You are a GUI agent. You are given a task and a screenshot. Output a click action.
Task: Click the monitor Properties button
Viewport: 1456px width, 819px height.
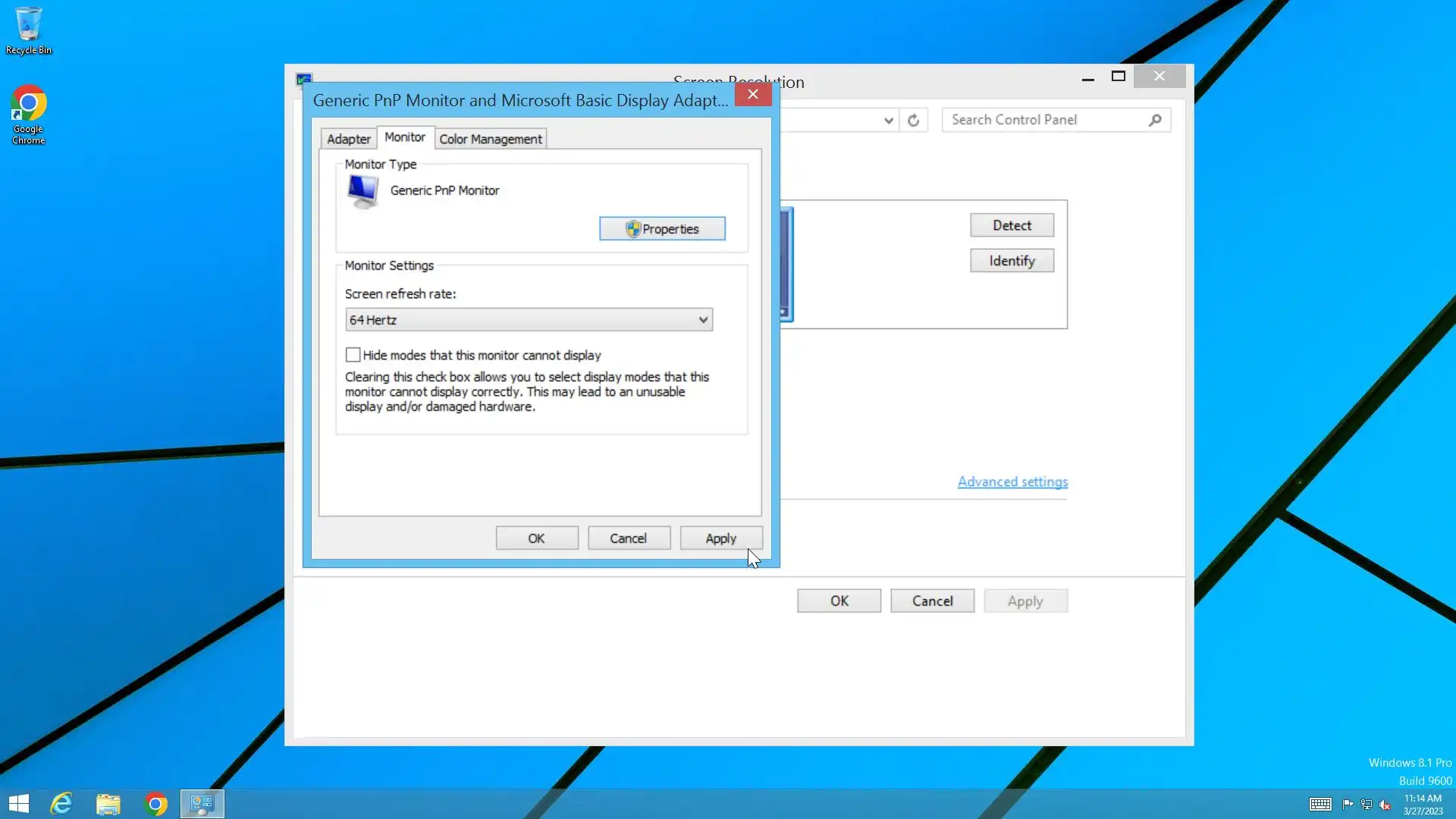[x=662, y=229]
